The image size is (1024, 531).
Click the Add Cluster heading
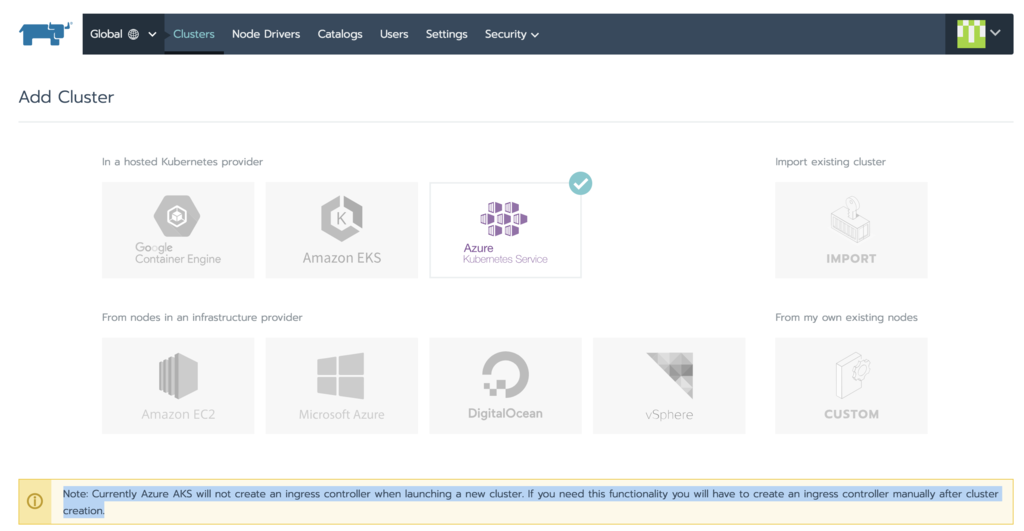(x=66, y=97)
